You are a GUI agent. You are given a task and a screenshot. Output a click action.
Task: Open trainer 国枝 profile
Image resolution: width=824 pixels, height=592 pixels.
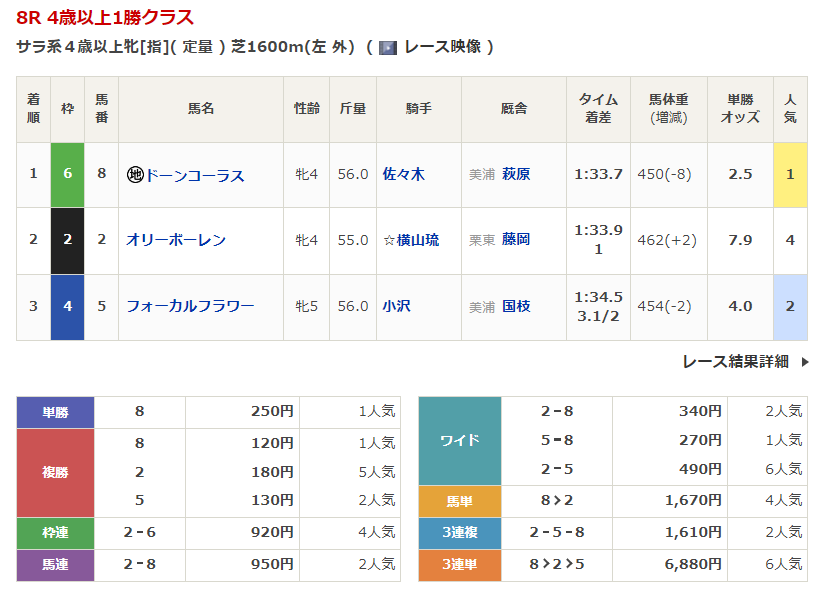pyautogui.click(x=516, y=306)
